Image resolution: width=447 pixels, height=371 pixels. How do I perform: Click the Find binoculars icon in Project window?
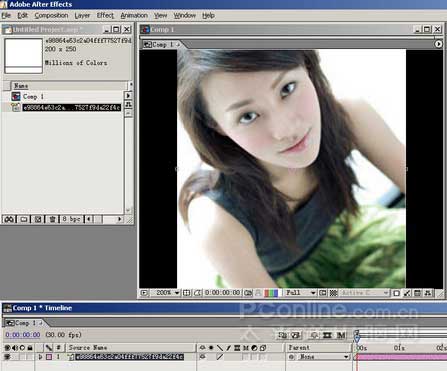click(9, 219)
